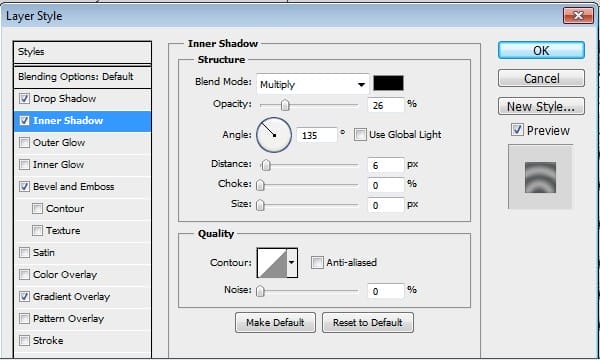Open the Bevel and Emboss settings row
This screenshot has width=600, height=360.
click(x=82, y=187)
